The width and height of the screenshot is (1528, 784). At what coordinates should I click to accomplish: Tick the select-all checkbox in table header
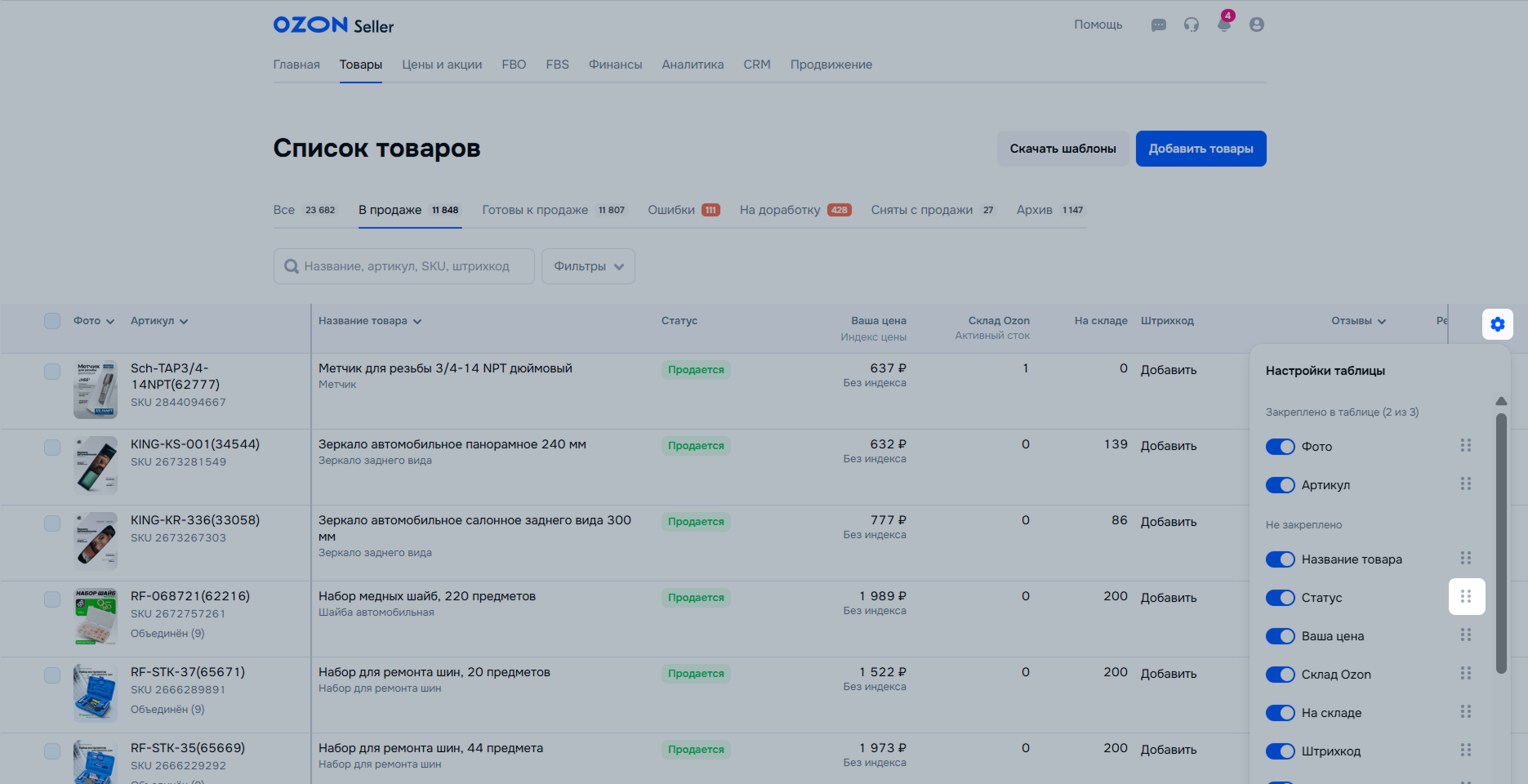52,321
